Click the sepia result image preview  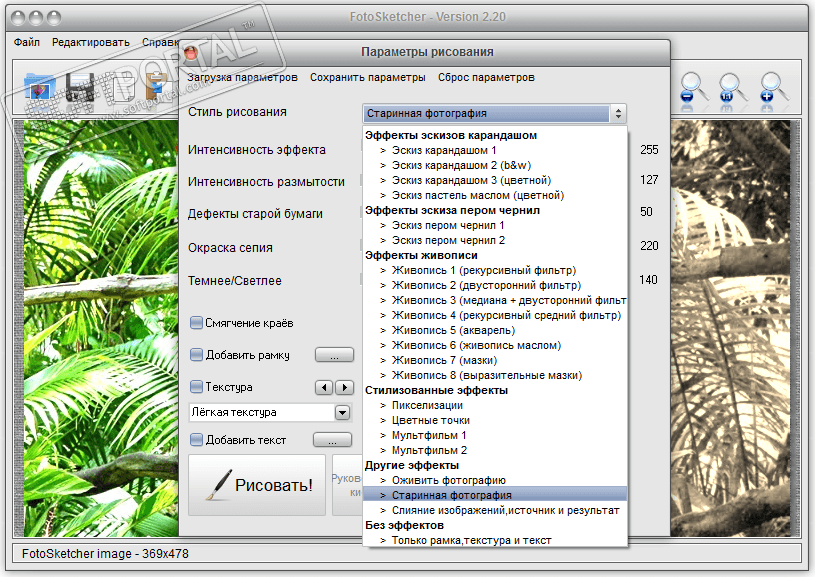click(730, 329)
